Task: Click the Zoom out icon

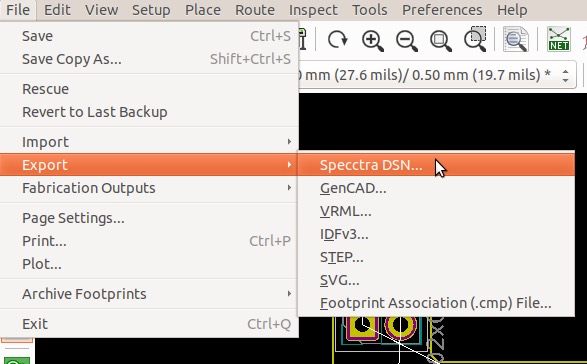Action: point(407,40)
